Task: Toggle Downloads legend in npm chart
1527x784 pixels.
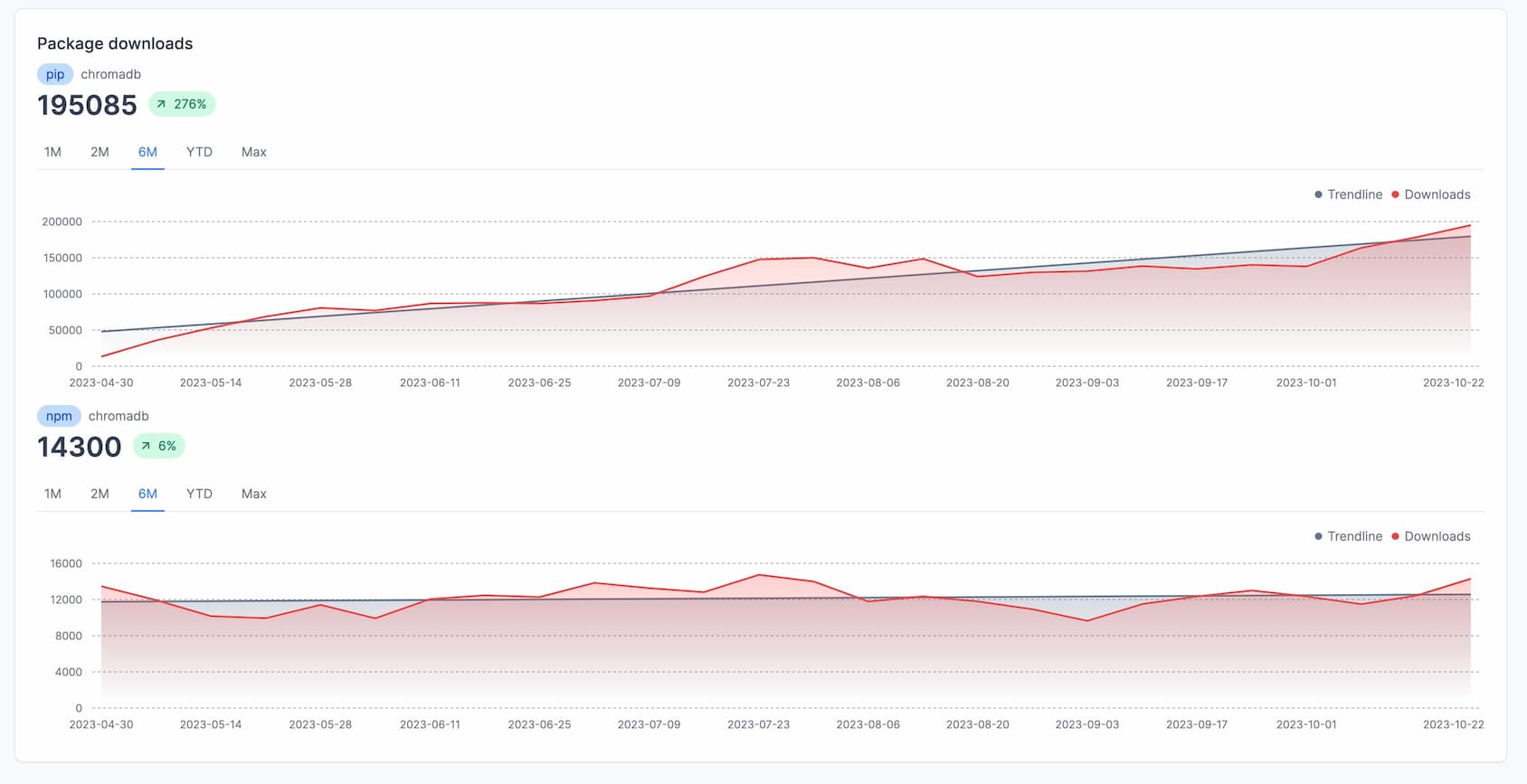Action: [1431, 536]
